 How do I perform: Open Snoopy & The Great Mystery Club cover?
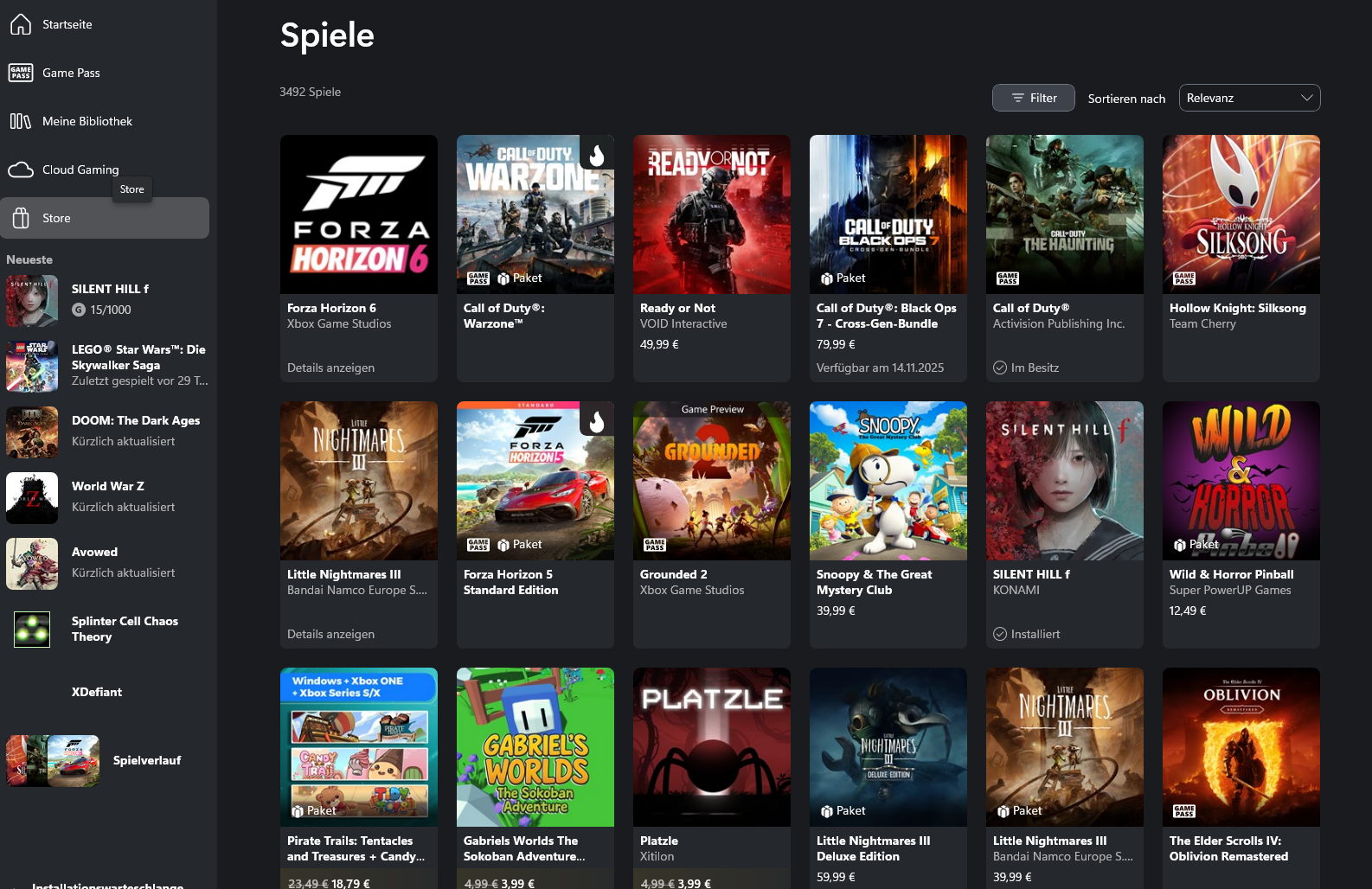(888, 481)
